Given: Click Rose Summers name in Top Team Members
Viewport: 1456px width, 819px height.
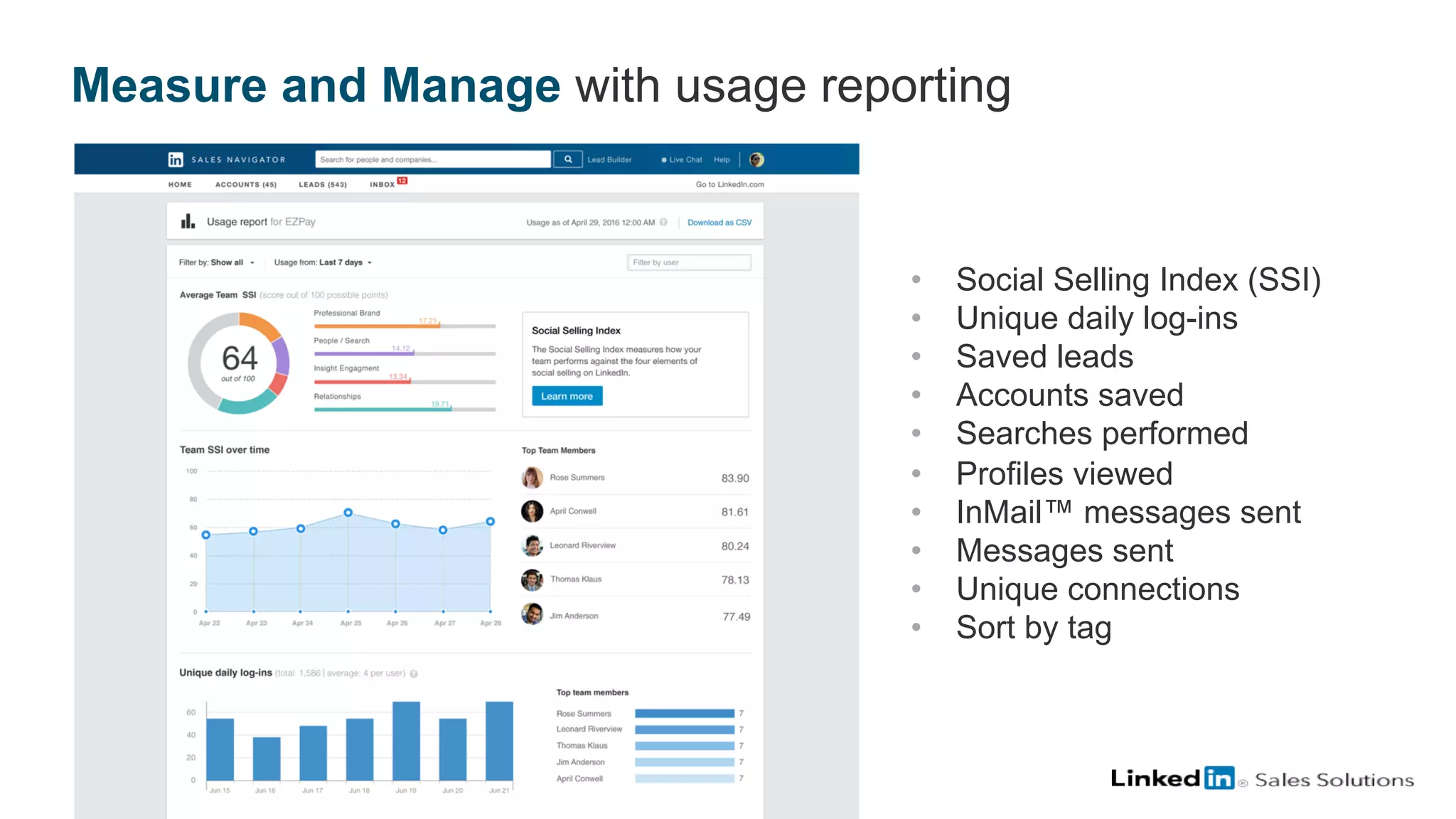Looking at the screenshot, I should click(577, 478).
